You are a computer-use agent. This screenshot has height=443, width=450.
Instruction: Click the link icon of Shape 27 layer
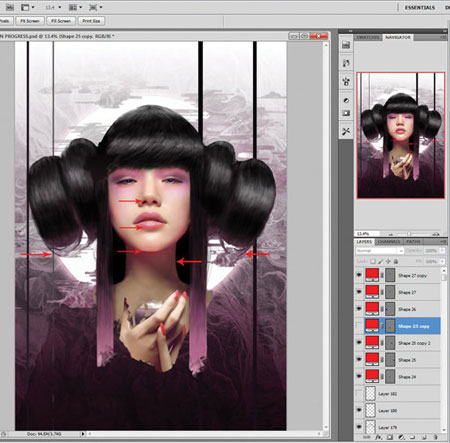[382, 292]
